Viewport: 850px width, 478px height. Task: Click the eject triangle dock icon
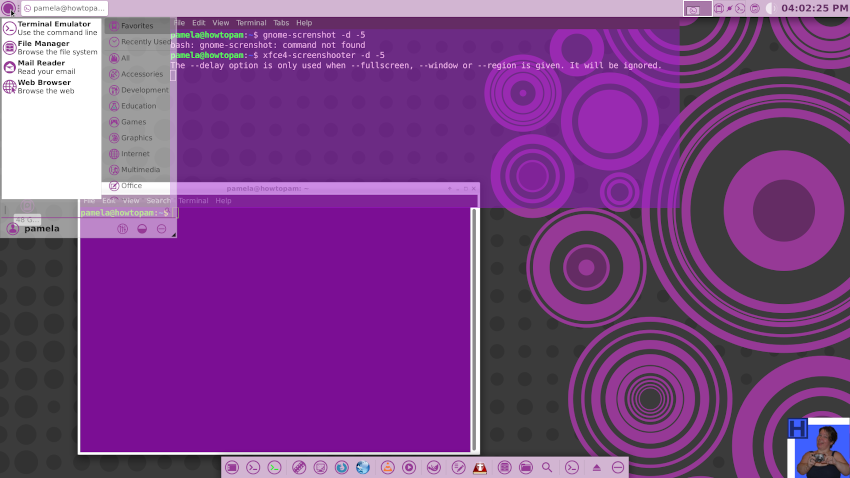597,467
